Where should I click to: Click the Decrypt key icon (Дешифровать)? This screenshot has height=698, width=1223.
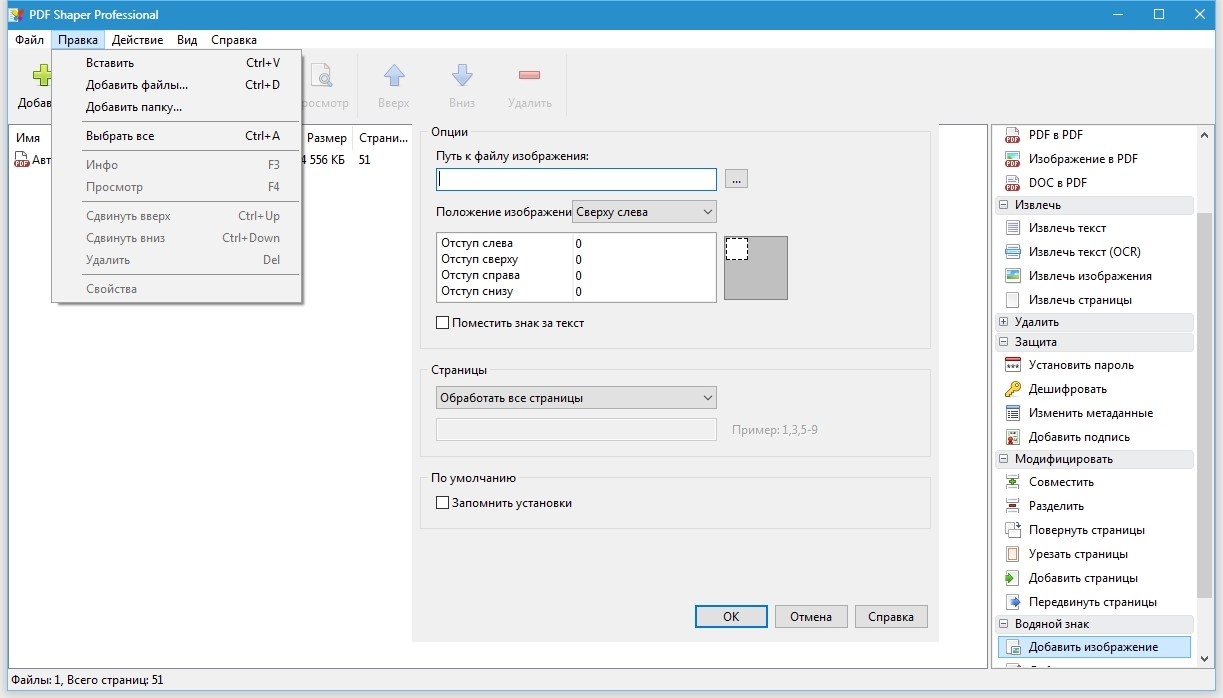[x=1012, y=389]
